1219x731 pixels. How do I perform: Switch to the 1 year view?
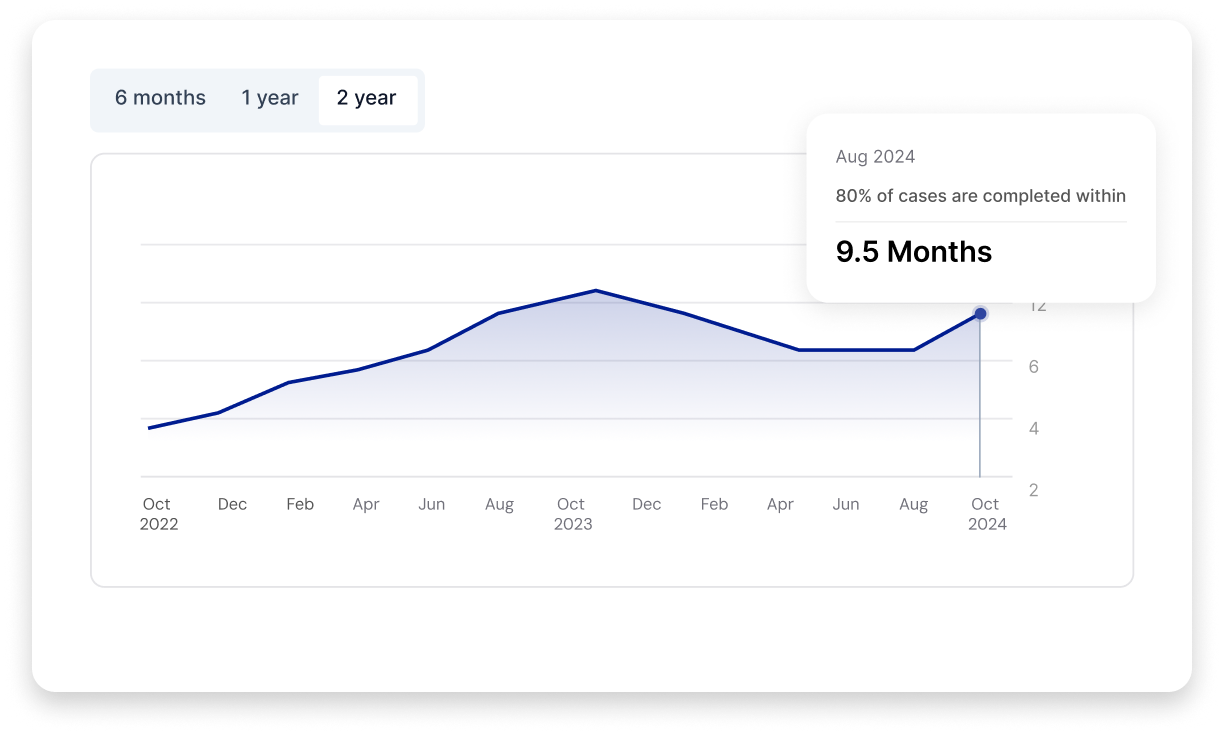[x=268, y=98]
